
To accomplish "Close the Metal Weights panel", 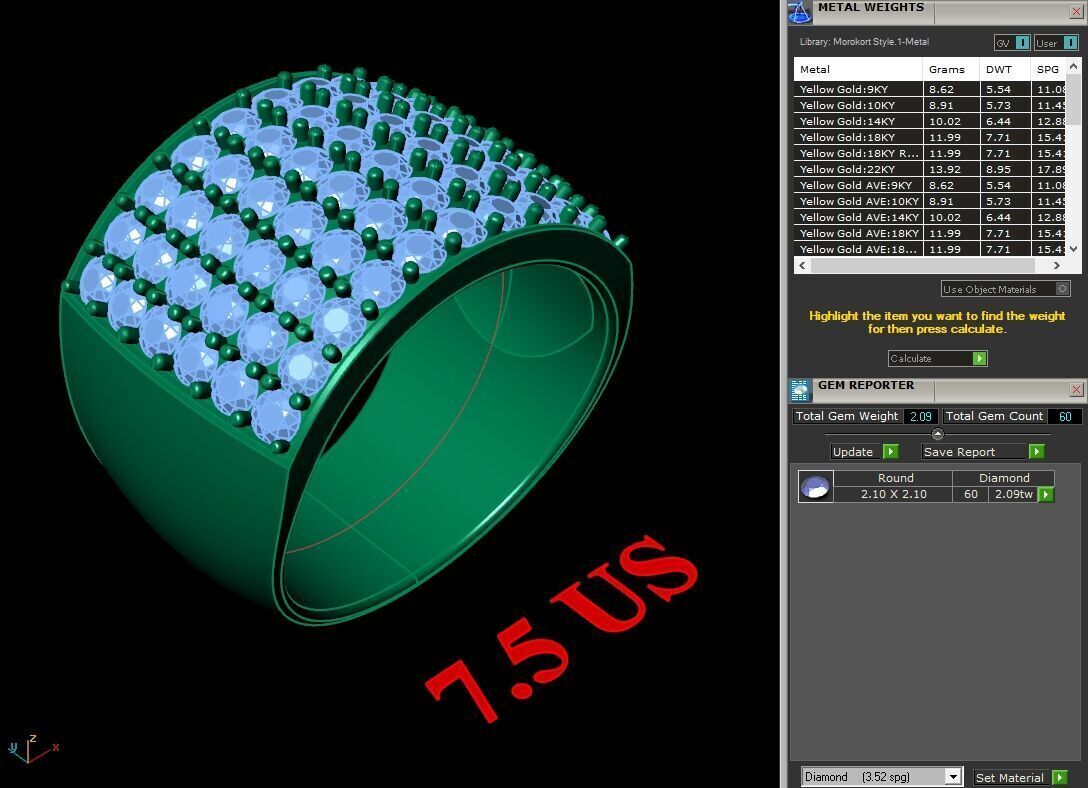I will [x=1076, y=11].
